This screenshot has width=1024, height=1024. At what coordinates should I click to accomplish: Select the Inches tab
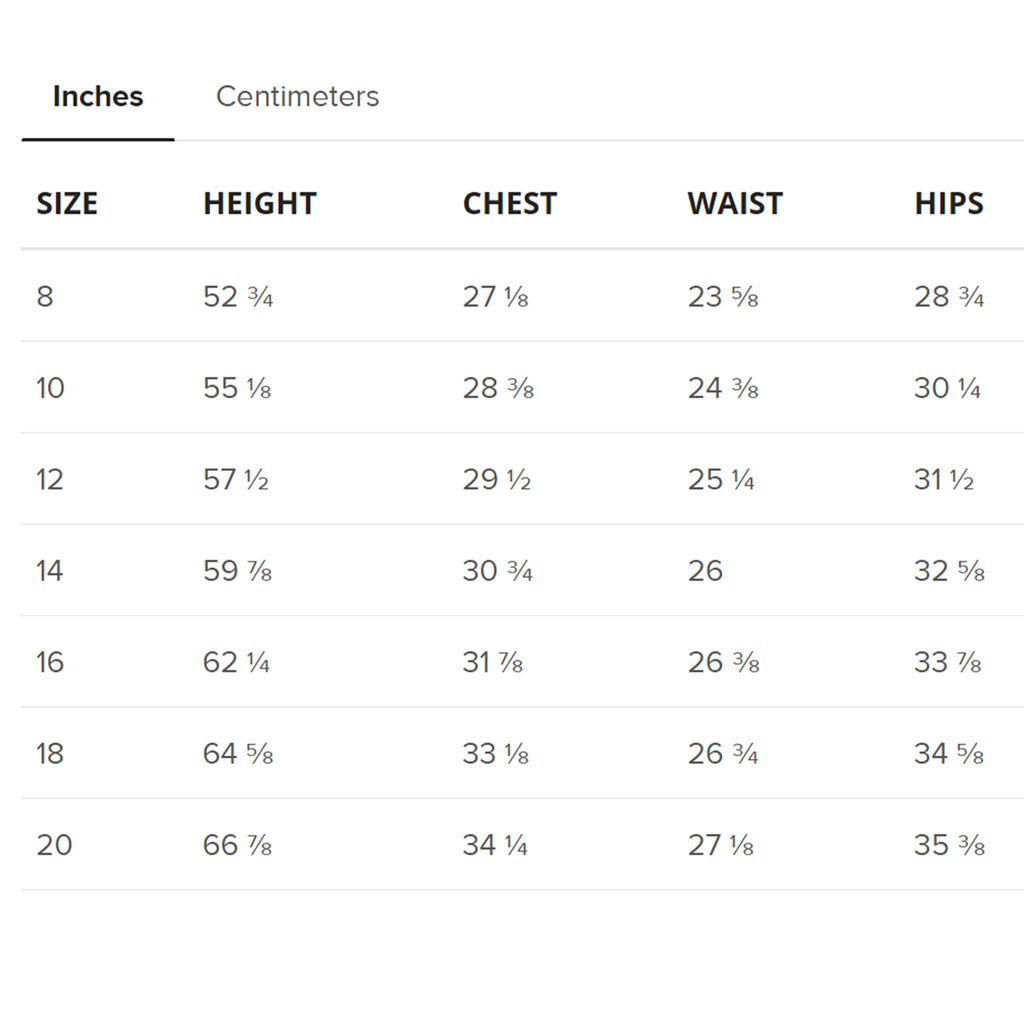click(x=97, y=96)
